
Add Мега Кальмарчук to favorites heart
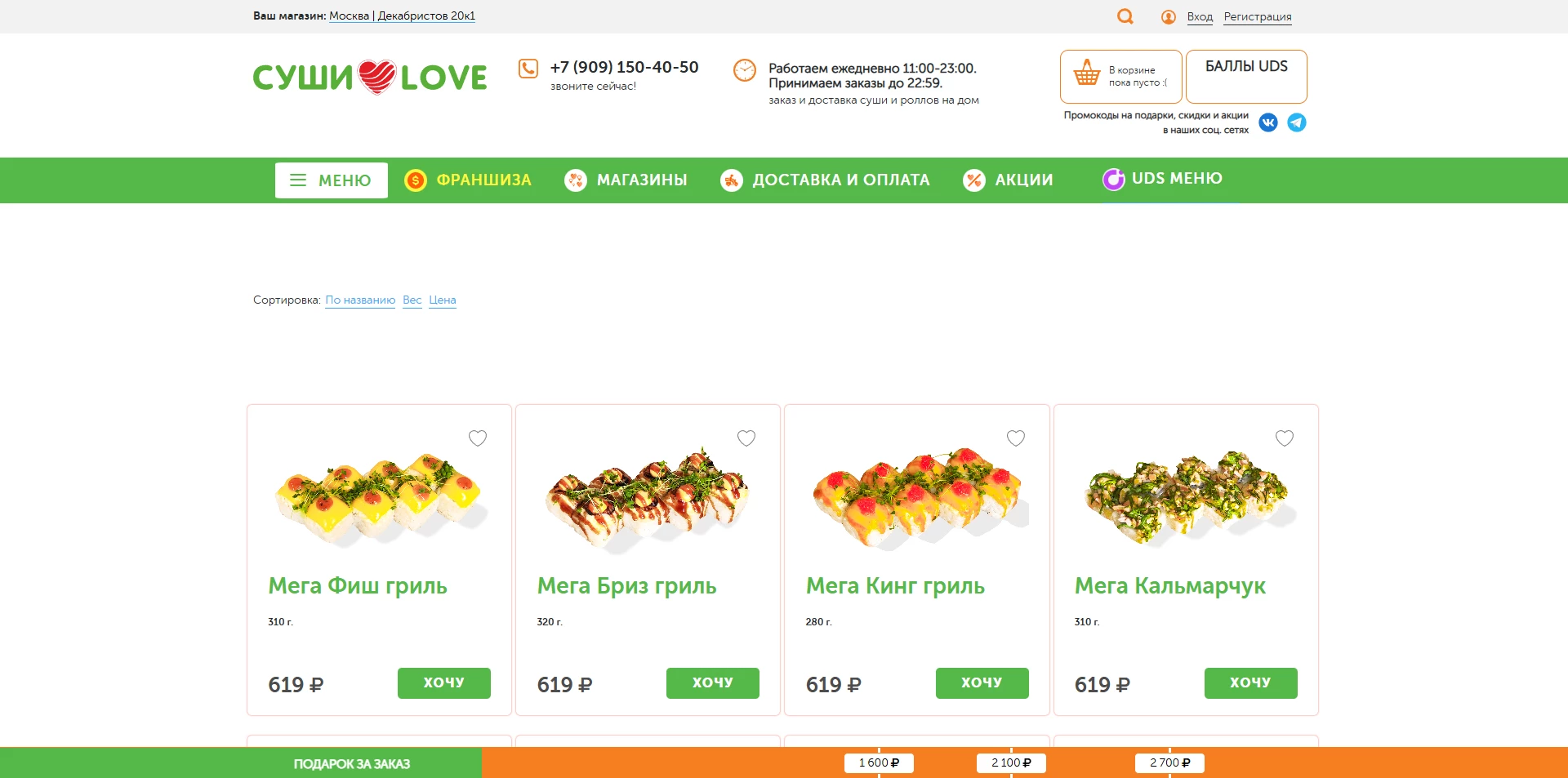click(1285, 438)
